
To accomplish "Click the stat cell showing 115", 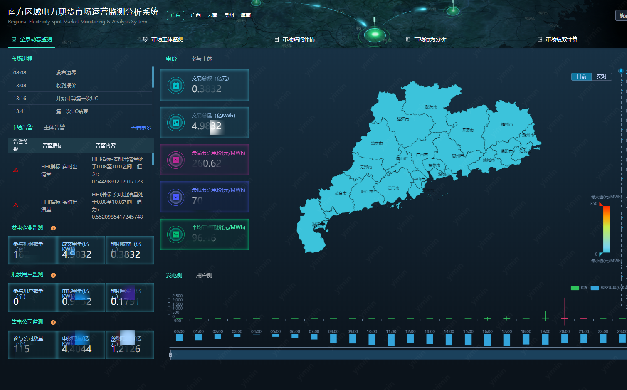I will point(32,344).
